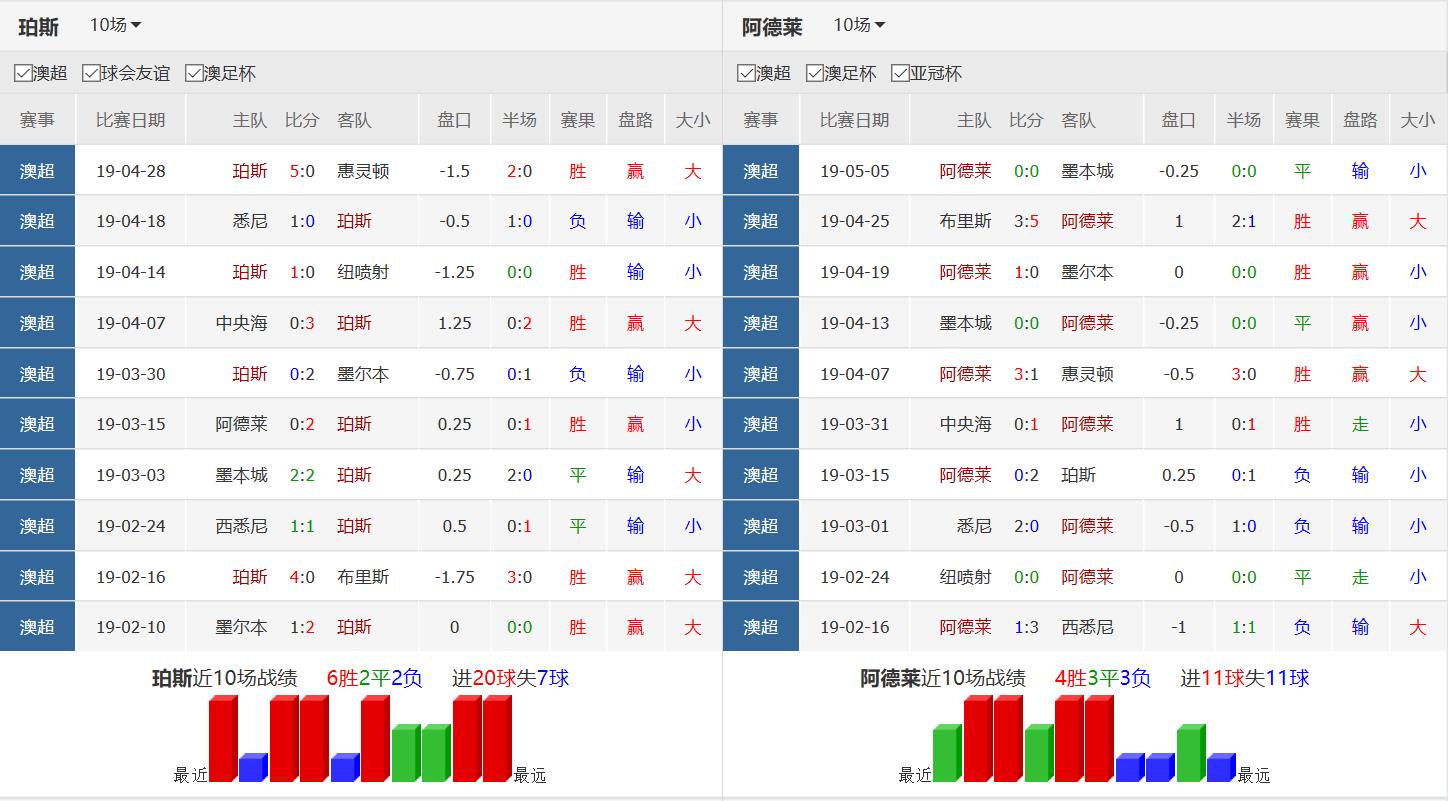This screenshot has width=1448, height=801.
Task: Click 盘口 column header in 珀斯 table
Action: [x=454, y=120]
